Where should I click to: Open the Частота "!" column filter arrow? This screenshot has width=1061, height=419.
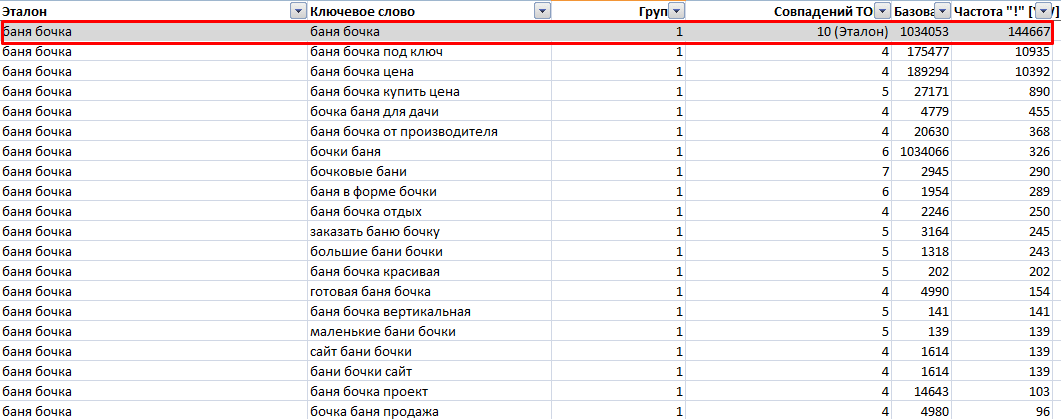click(1043, 11)
